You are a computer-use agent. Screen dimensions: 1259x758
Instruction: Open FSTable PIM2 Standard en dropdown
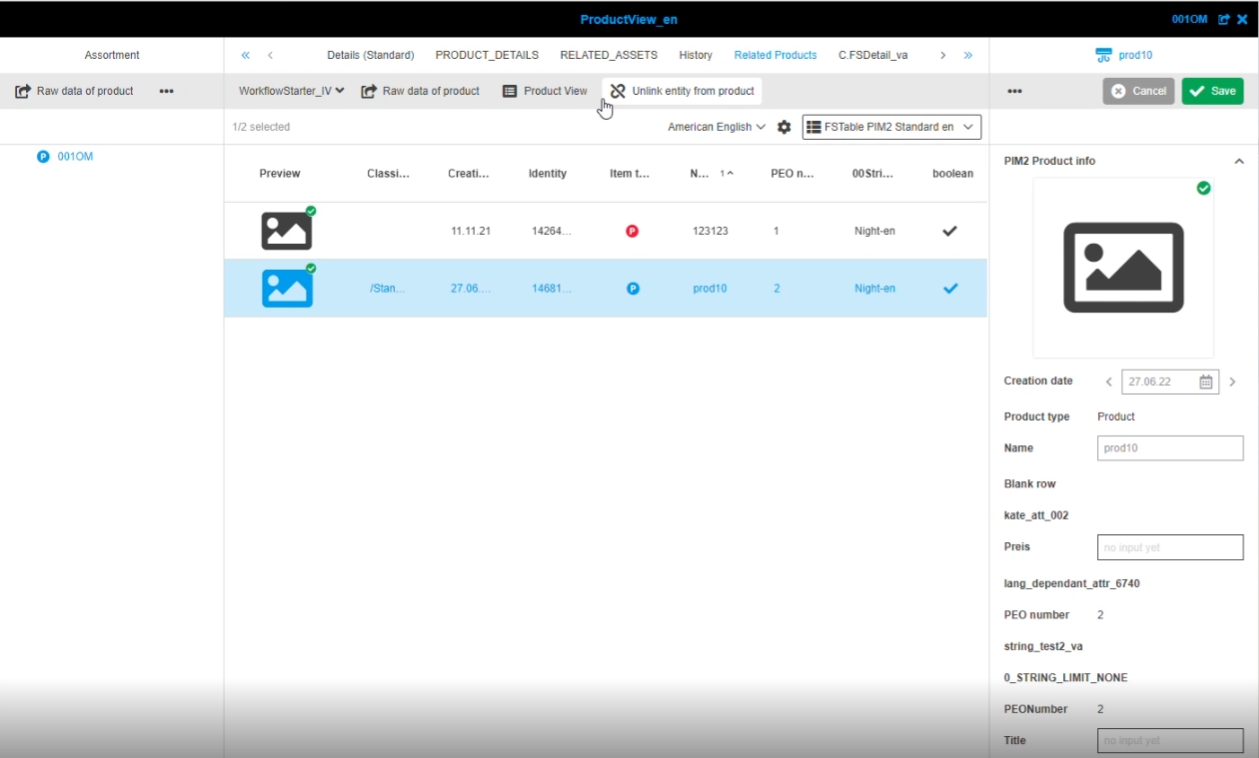coord(891,127)
